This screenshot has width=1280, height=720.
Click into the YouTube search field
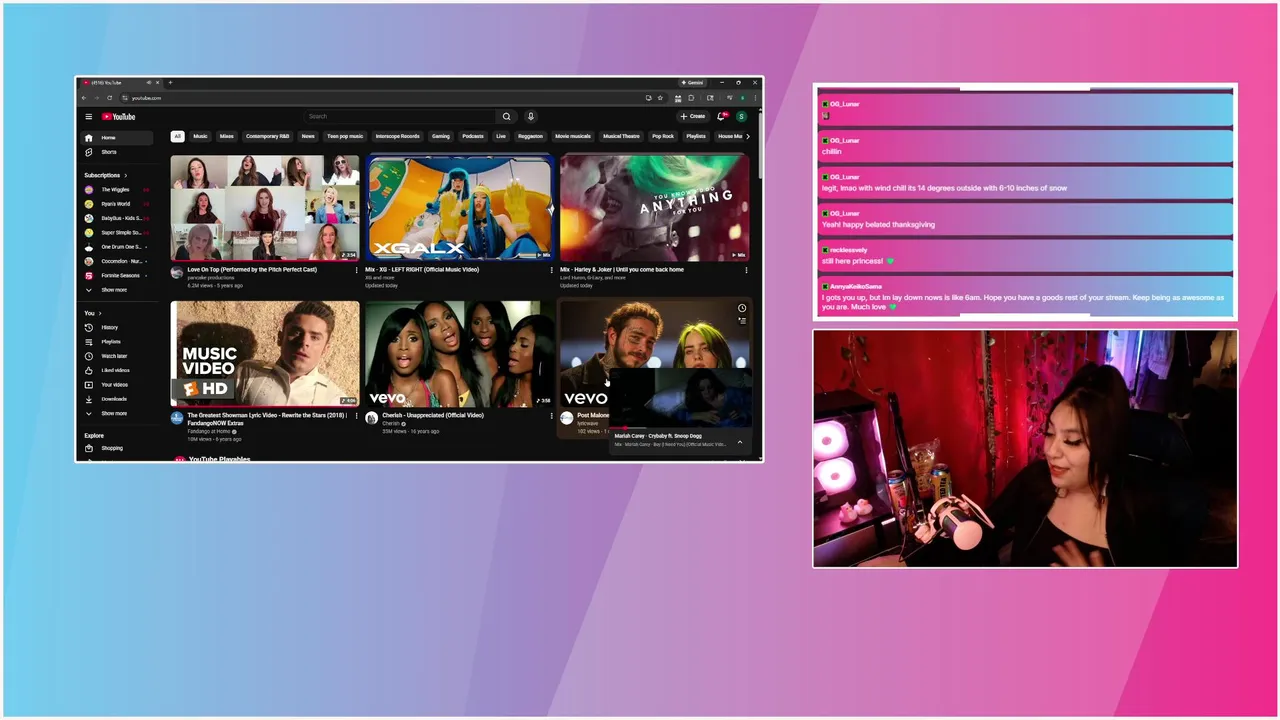tap(400, 117)
